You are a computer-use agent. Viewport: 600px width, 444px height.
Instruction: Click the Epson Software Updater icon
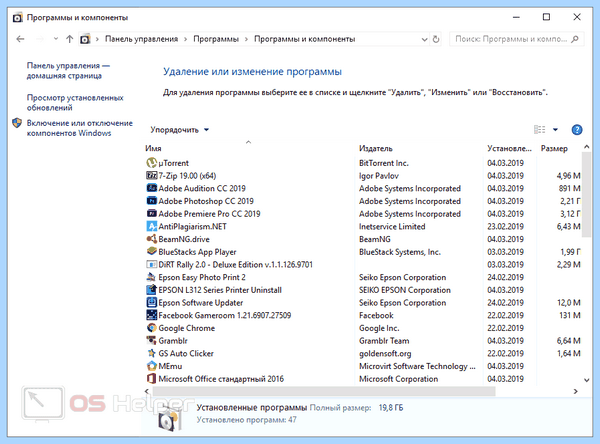[x=152, y=302]
